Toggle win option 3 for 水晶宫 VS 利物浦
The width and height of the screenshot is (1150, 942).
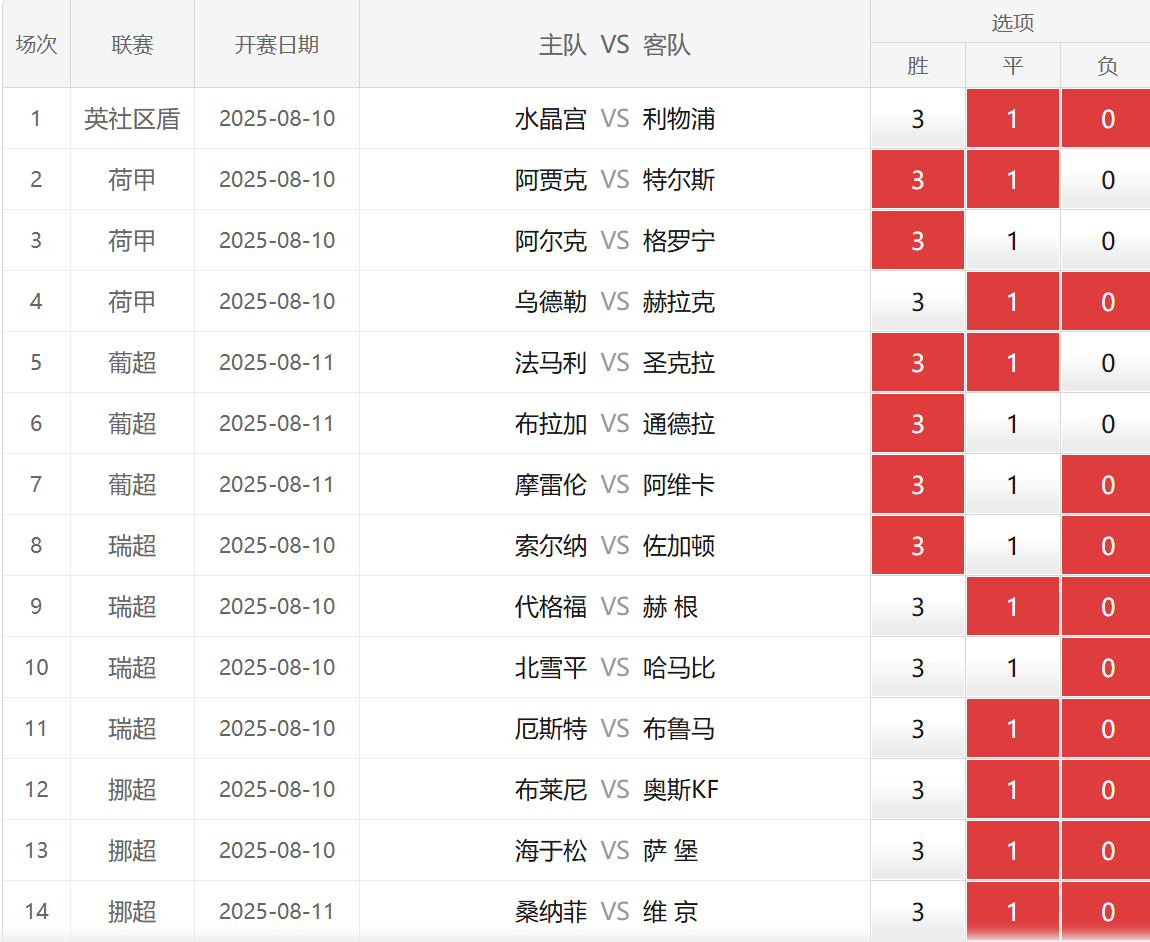[x=918, y=119]
